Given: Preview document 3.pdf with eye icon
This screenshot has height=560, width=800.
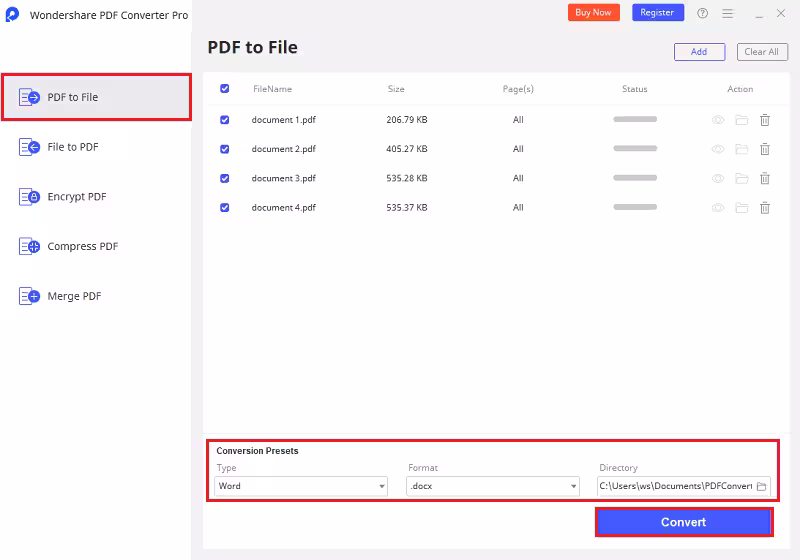Looking at the screenshot, I should point(718,179).
